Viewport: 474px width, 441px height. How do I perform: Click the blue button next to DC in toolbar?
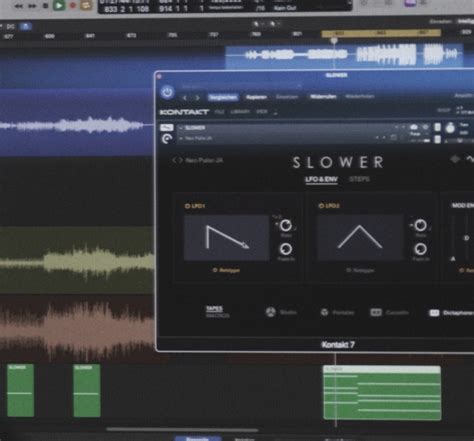click(x=25, y=26)
